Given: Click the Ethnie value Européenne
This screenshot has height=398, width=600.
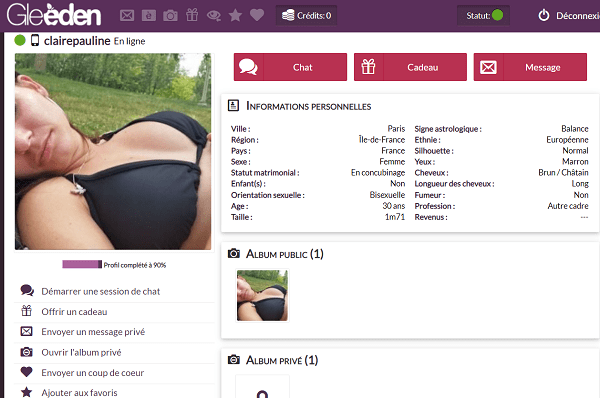Looking at the screenshot, I should 567,140.
